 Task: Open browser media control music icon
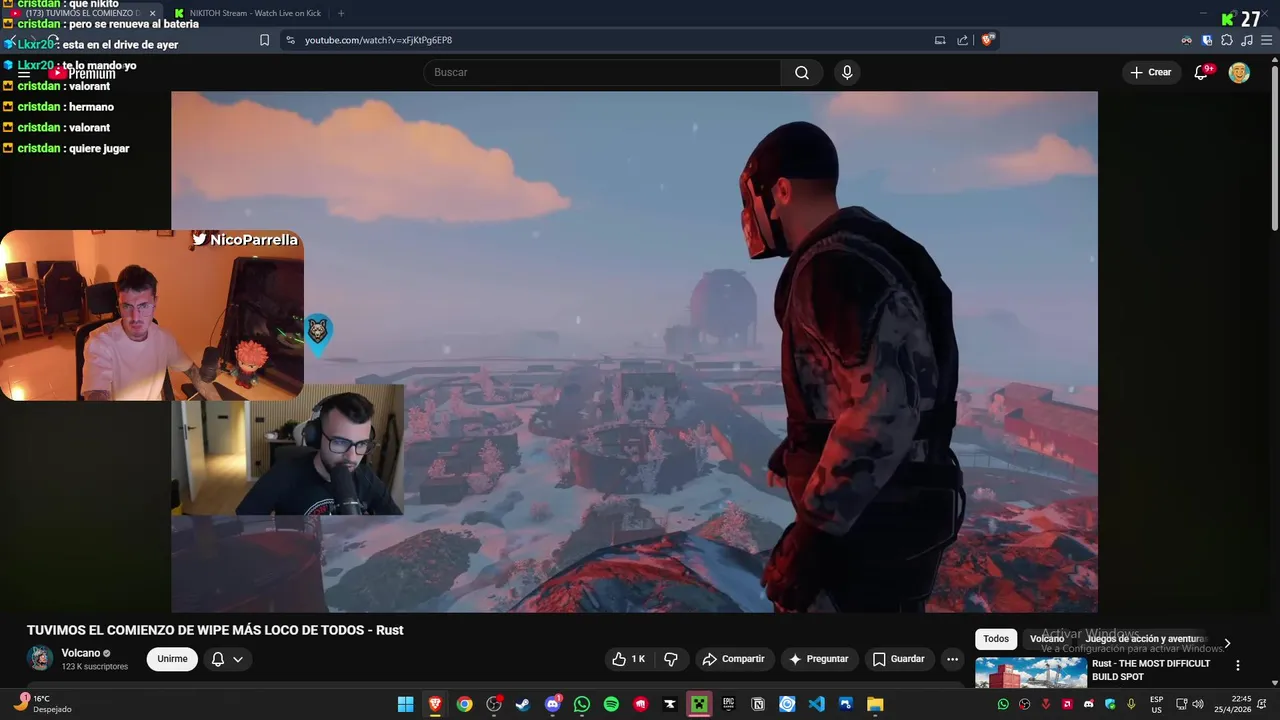point(1246,40)
